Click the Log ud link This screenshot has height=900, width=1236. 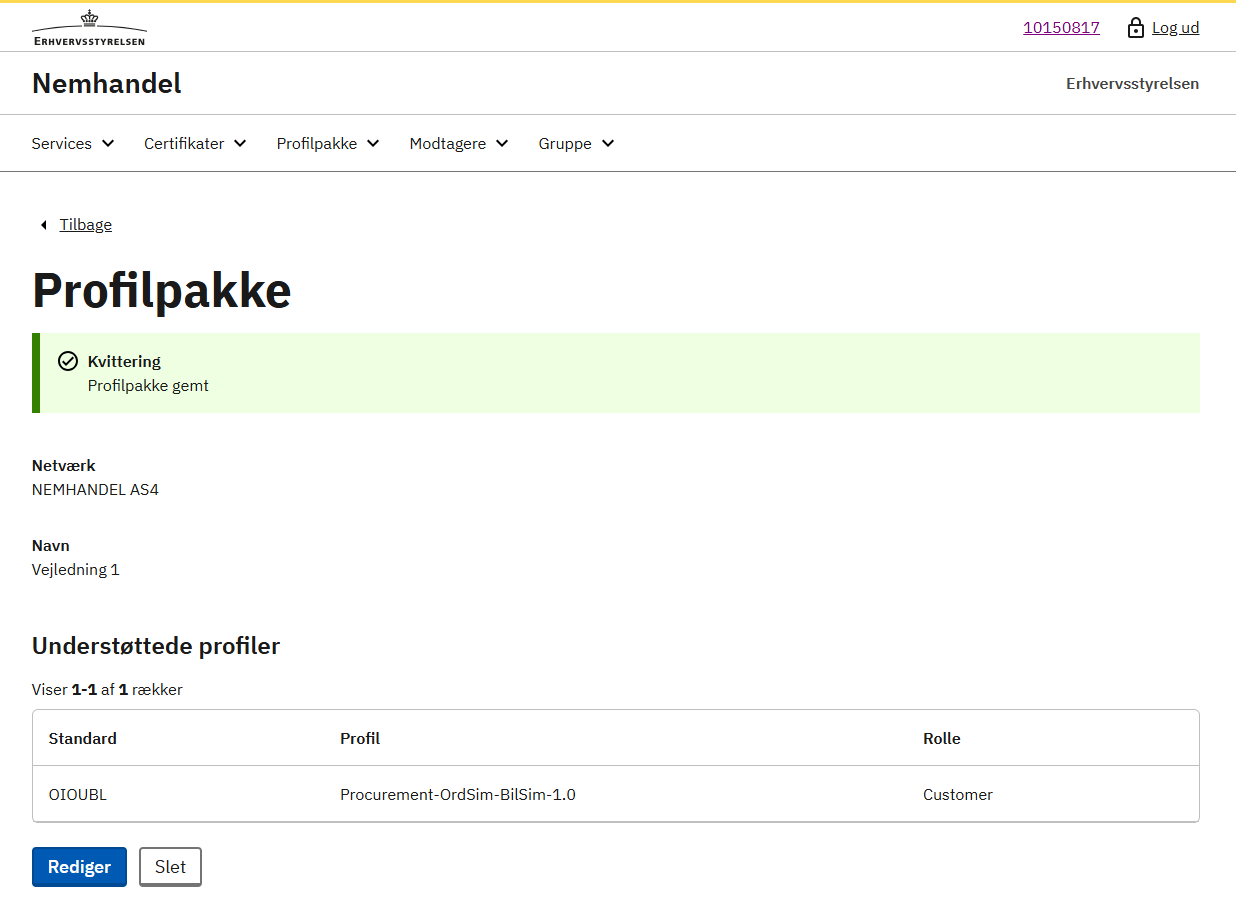pos(1175,28)
